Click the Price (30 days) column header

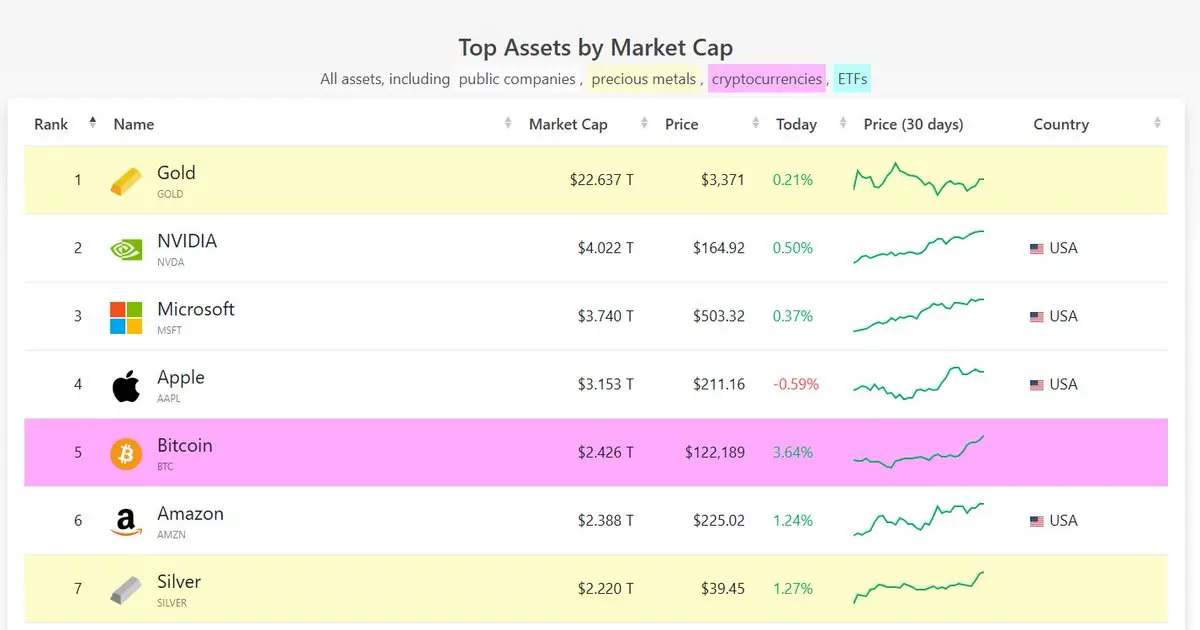pyautogui.click(x=914, y=124)
